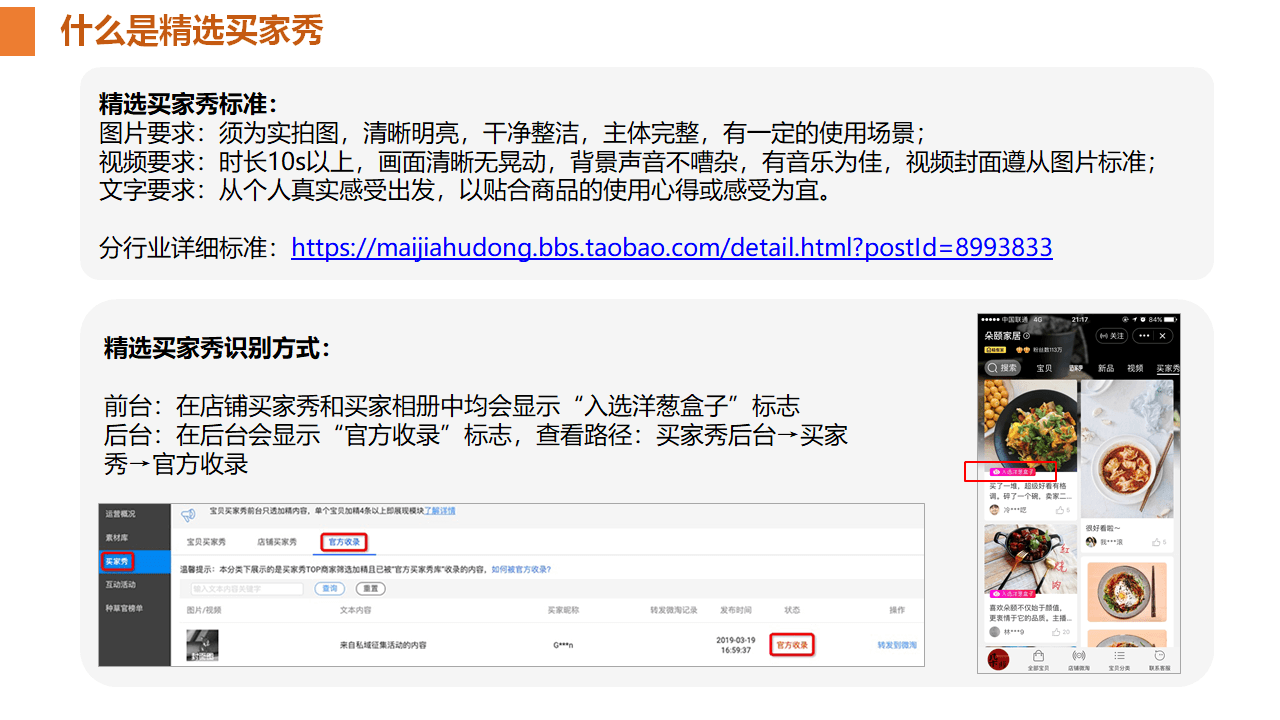Viewport: 1280px width, 720px height.
Task: Open the 了解详情 link in backend notice
Action: 440,510
